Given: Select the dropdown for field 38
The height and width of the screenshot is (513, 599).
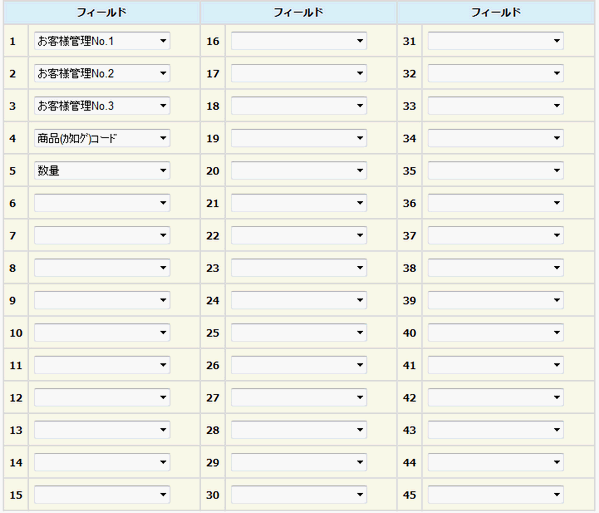Looking at the screenshot, I should click(495, 268).
